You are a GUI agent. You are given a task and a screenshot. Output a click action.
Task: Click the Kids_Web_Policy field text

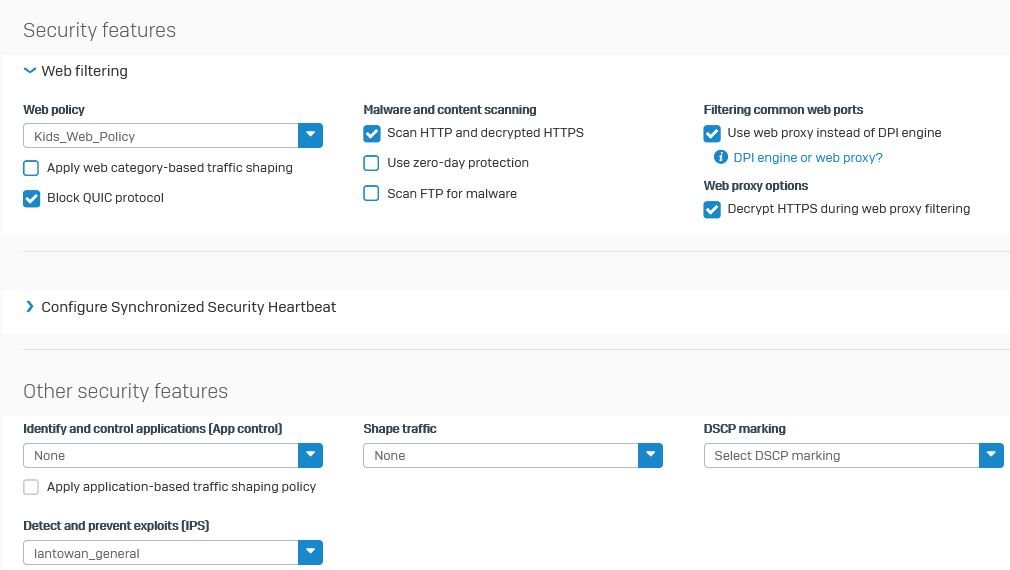[84, 137]
